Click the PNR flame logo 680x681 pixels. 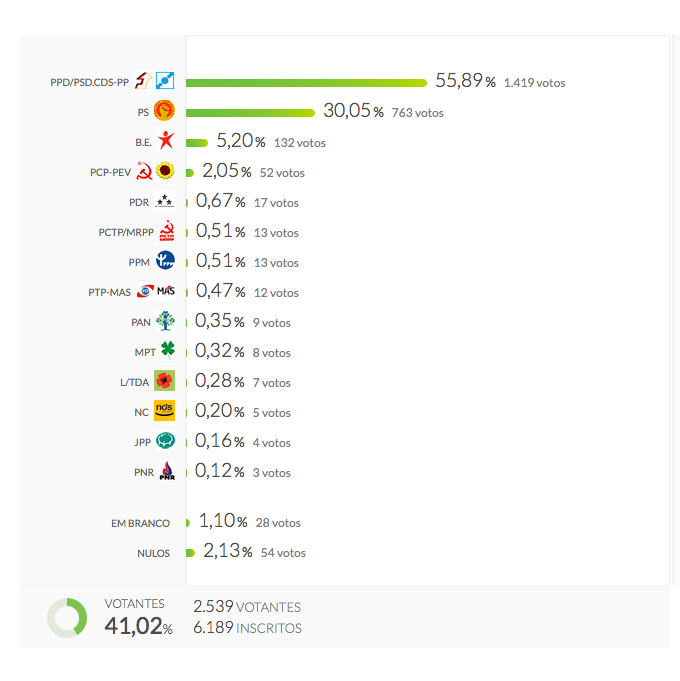[167, 471]
